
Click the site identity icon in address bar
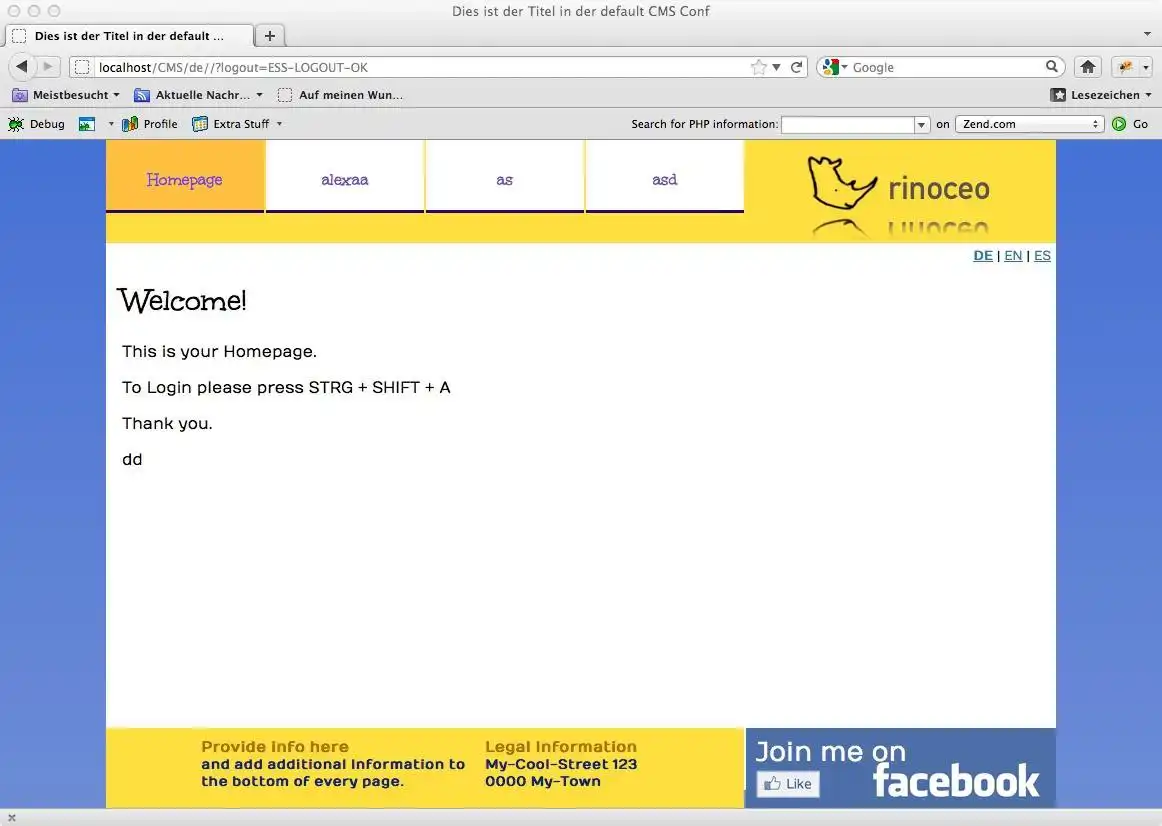(82, 67)
